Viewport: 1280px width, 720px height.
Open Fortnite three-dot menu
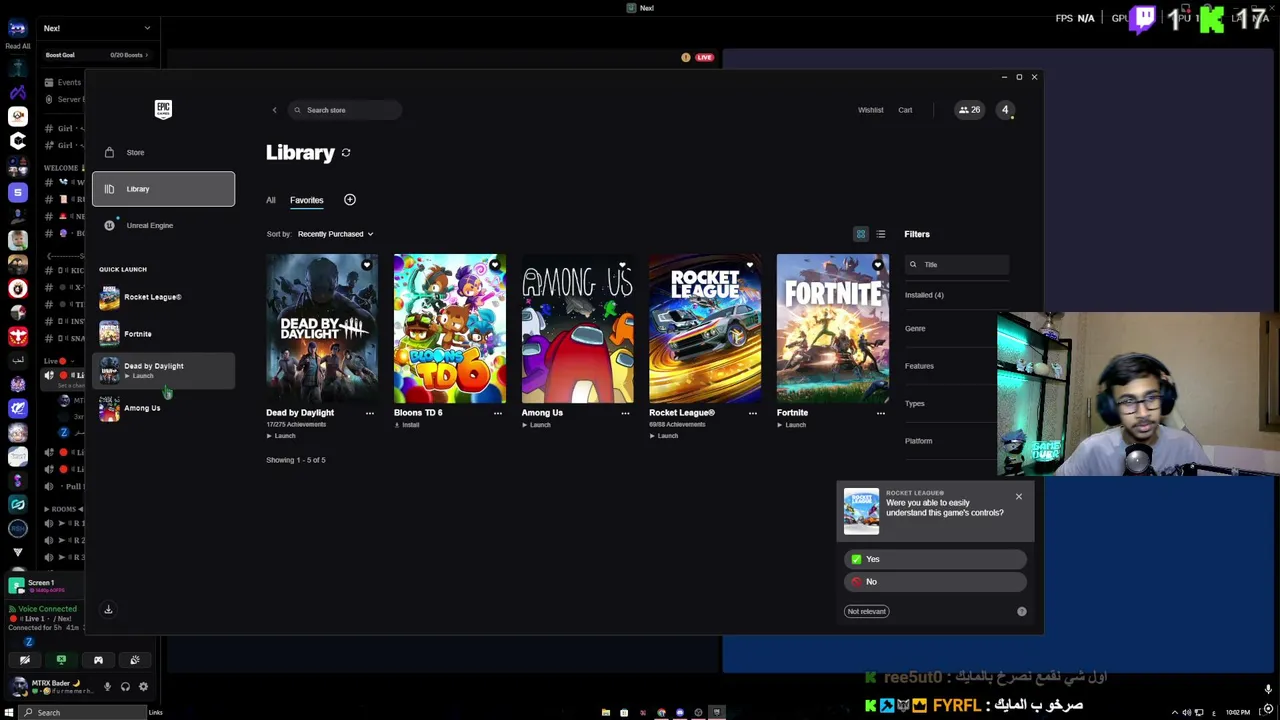click(x=881, y=413)
